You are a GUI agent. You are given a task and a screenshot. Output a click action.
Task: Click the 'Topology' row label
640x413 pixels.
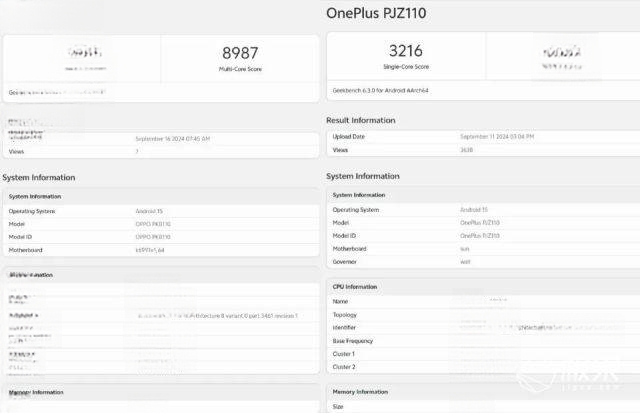[345, 315]
